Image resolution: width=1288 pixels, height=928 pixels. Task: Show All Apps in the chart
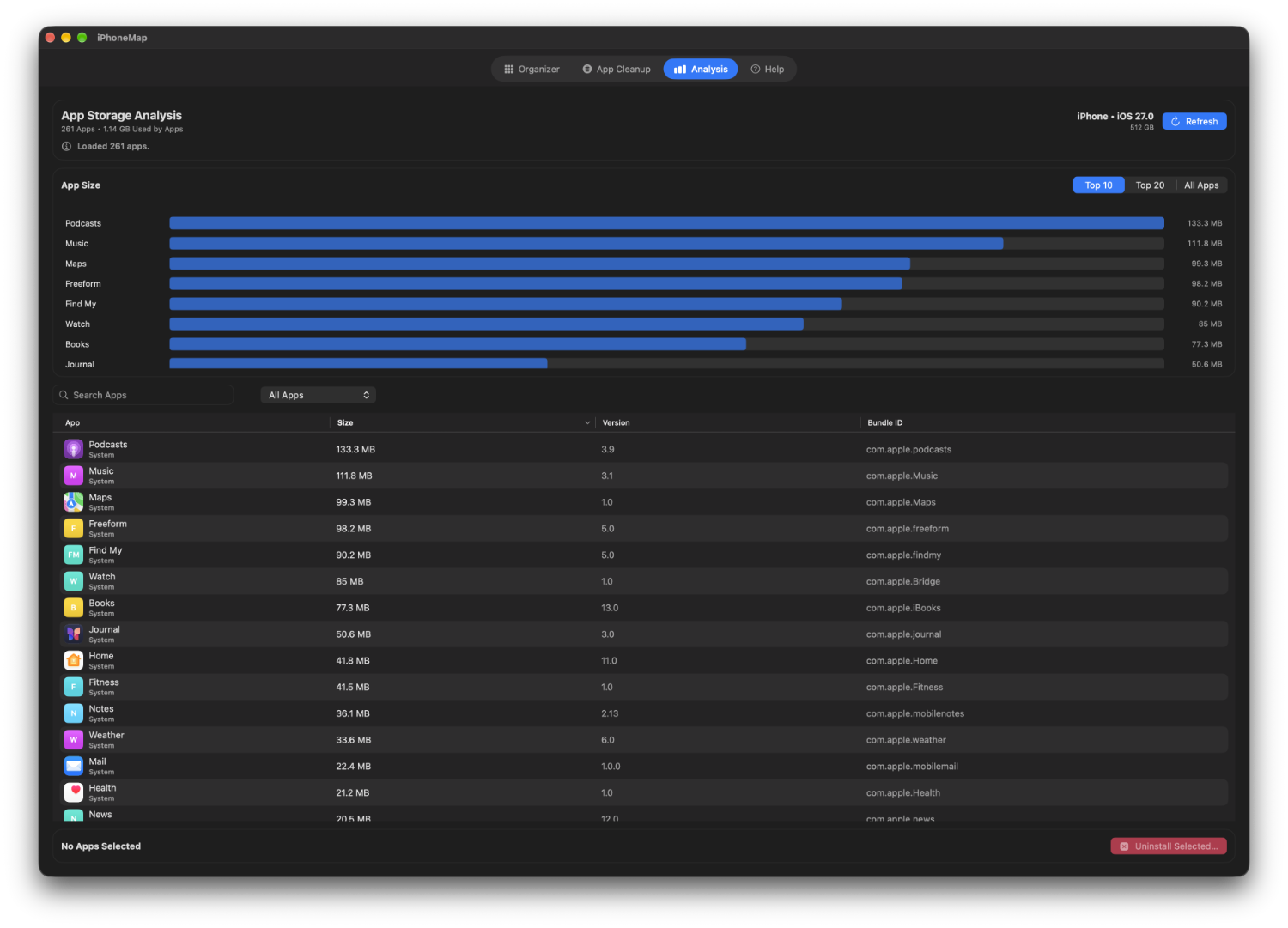click(x=1201, y=185)
